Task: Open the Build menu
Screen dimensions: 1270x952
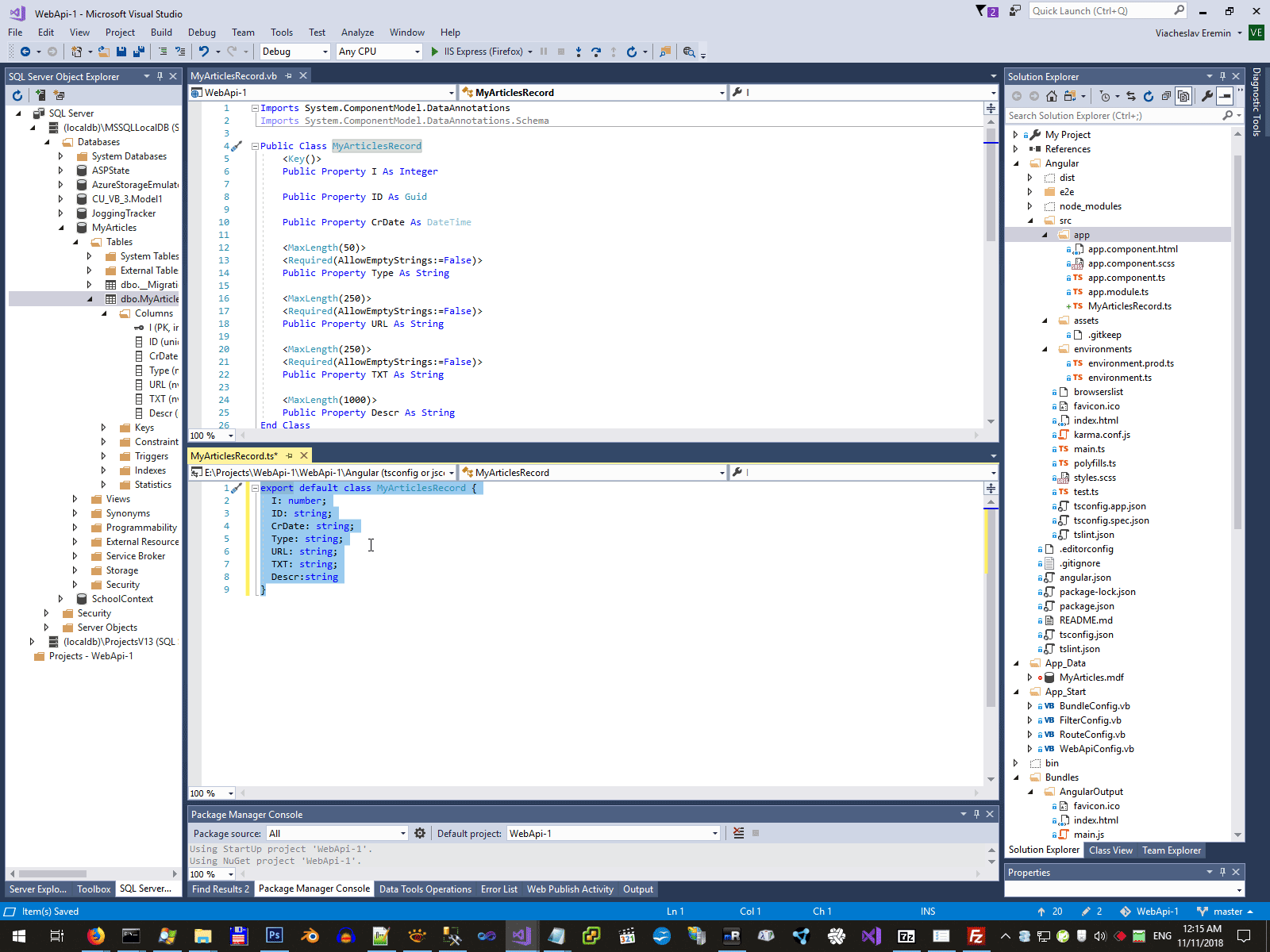Action: pyautogui.click(x=161, y=33)
